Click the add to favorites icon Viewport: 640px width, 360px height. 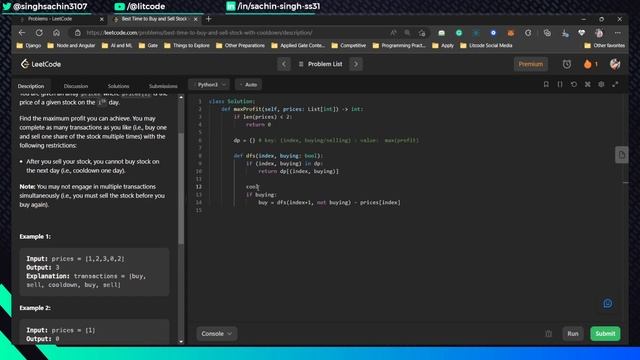(x=422, y=33)
